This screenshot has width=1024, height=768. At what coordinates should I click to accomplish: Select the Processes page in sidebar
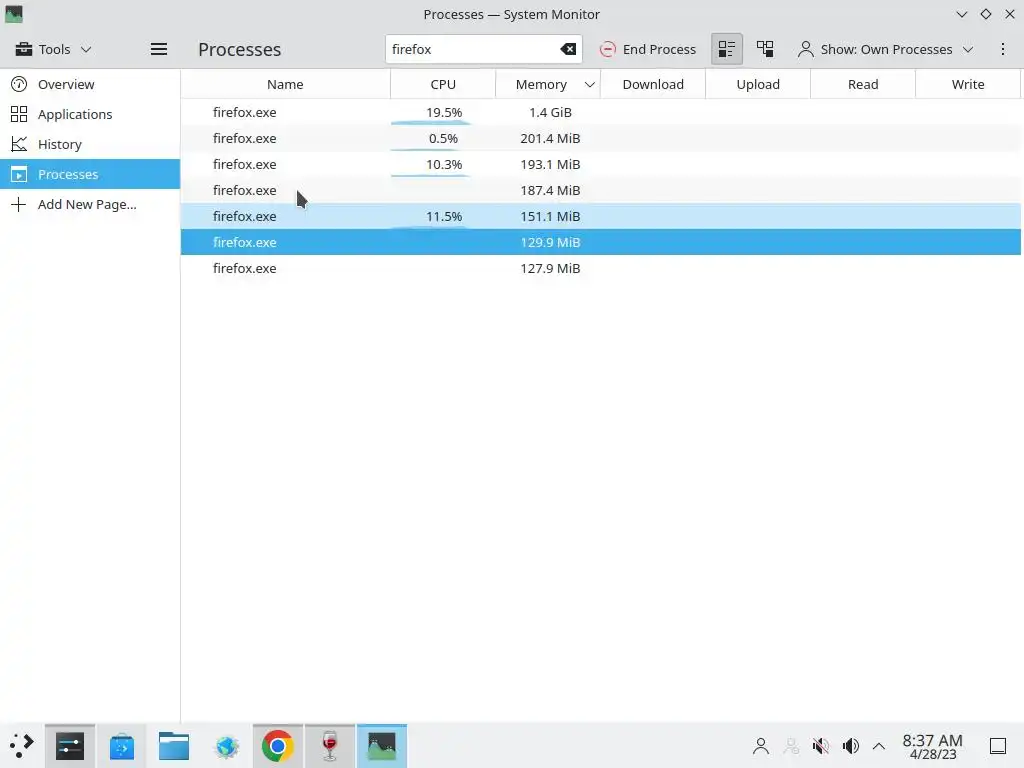point(90,174)
